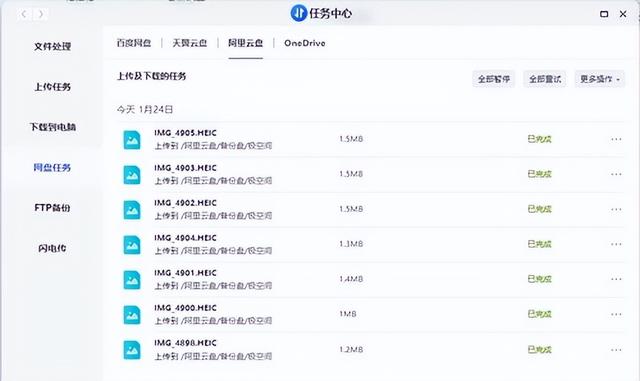Screen dimensions: 640x381
Task: Click the 任务中心 logo icon
Action: point(299,13)
